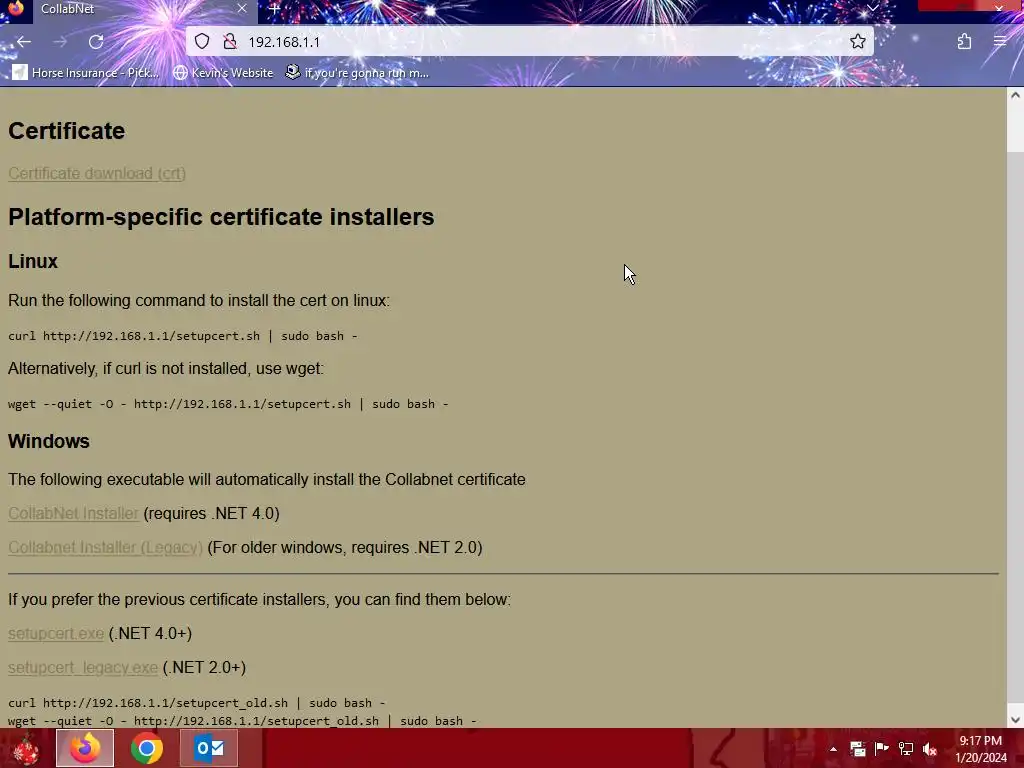Image resolution: width=1024 pixels, height=768 pixels.
Task: Select the CollabNet browser tab
Action: [x=129, y=9]
